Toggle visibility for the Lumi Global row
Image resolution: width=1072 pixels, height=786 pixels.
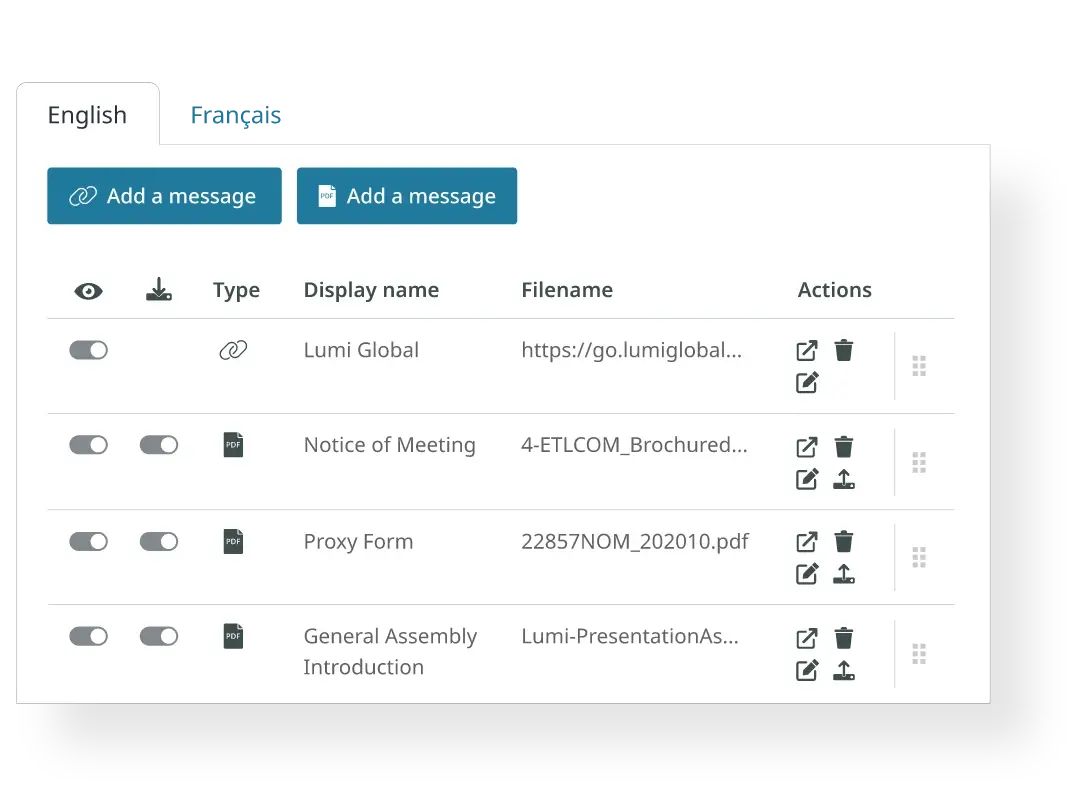(88, 350)
